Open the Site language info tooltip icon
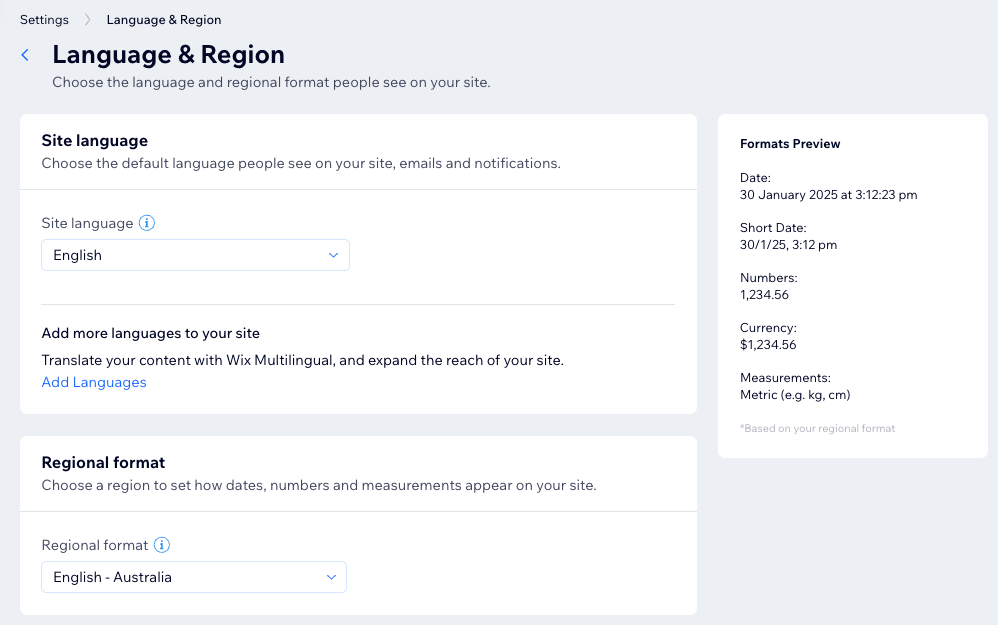Image resolution: width=998 pixels, height=625 pixels. coord(147,223)
